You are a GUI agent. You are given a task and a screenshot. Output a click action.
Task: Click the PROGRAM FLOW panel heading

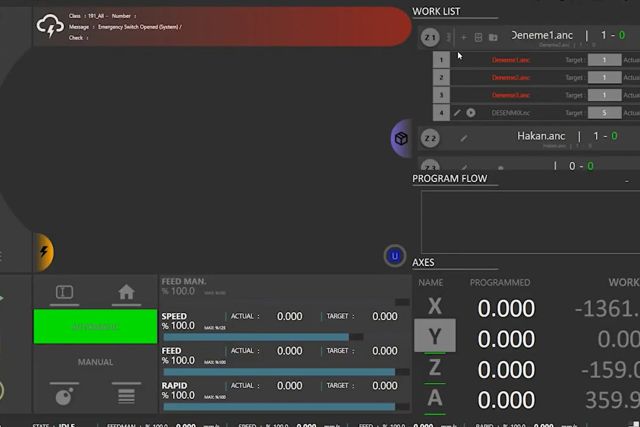449,179
